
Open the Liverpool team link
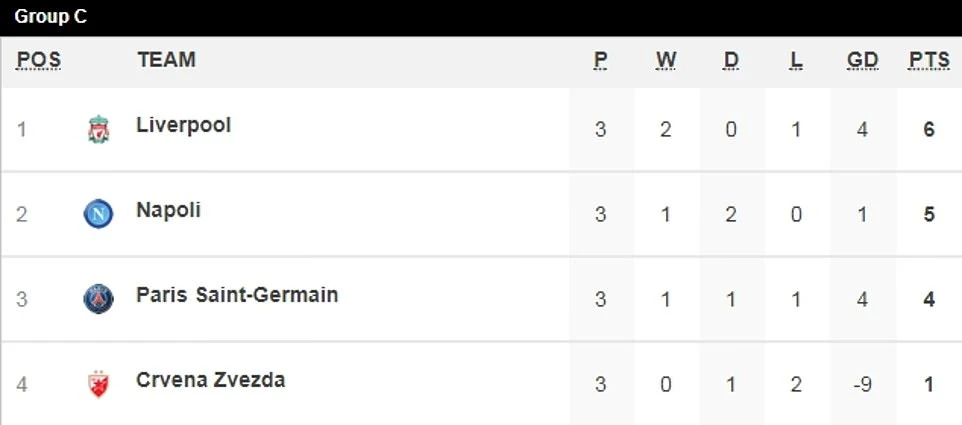pos(184,125)
